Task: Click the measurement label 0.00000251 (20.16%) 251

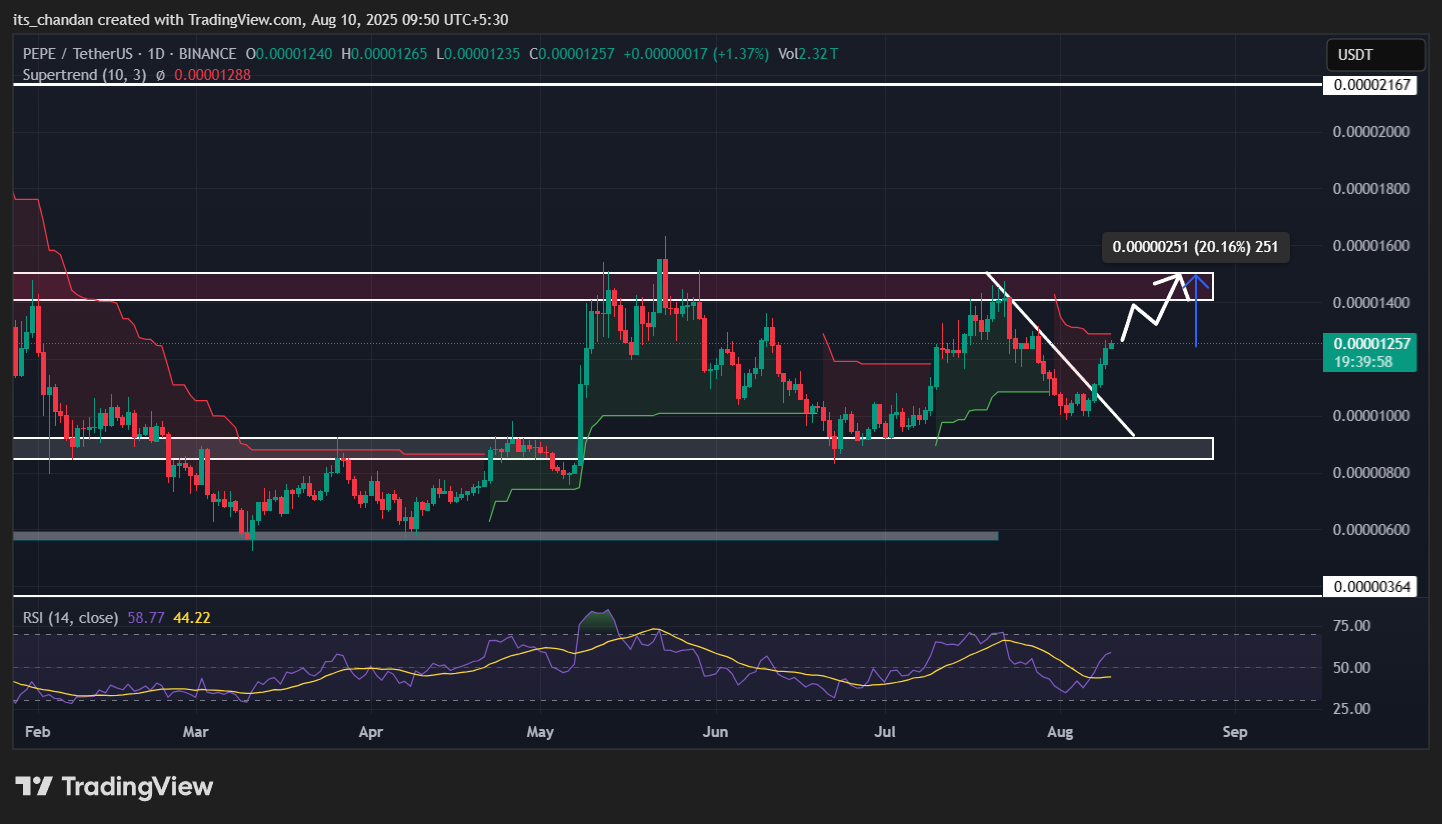Action: pos(1196,247)
